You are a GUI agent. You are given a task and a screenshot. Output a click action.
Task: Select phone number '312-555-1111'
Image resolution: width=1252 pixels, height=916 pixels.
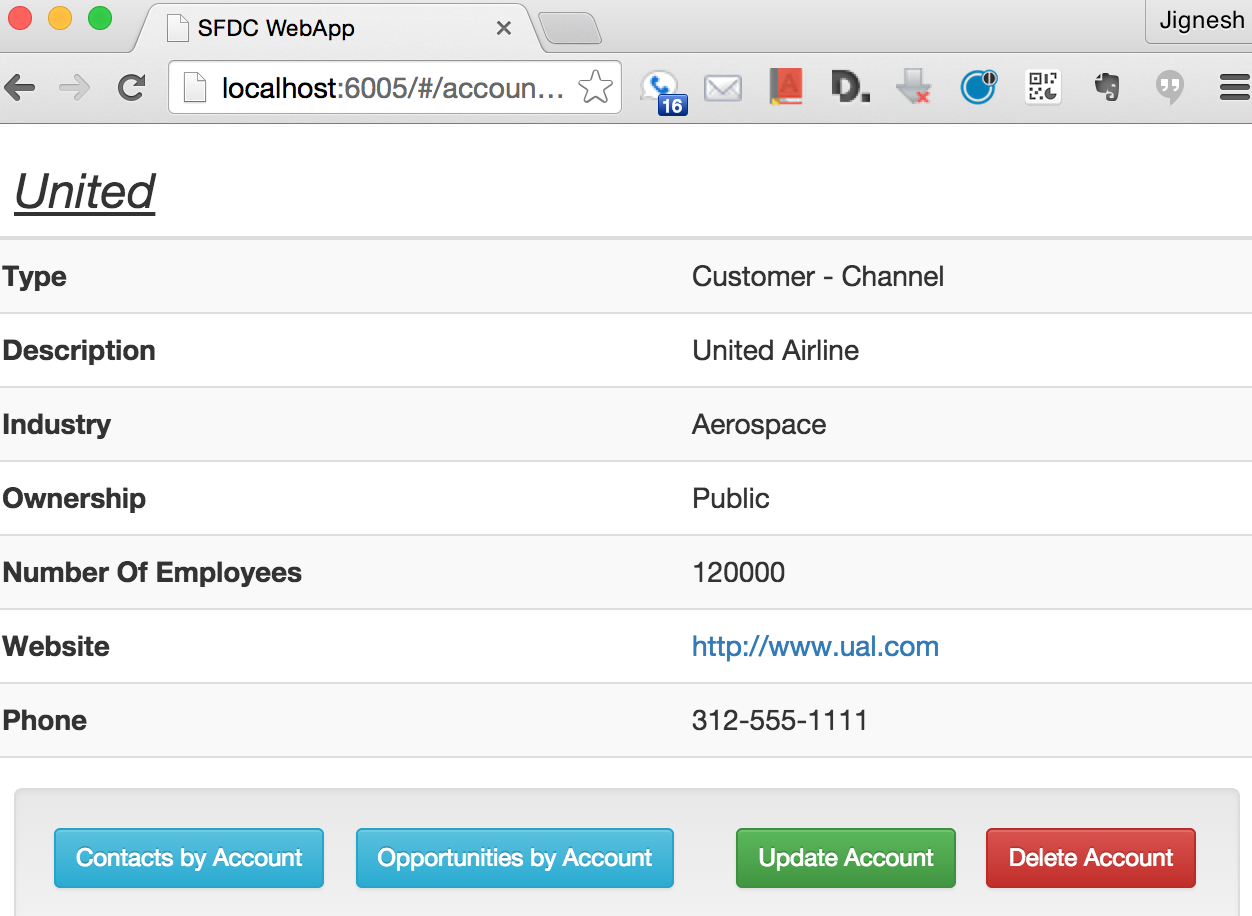pos(780,720)
